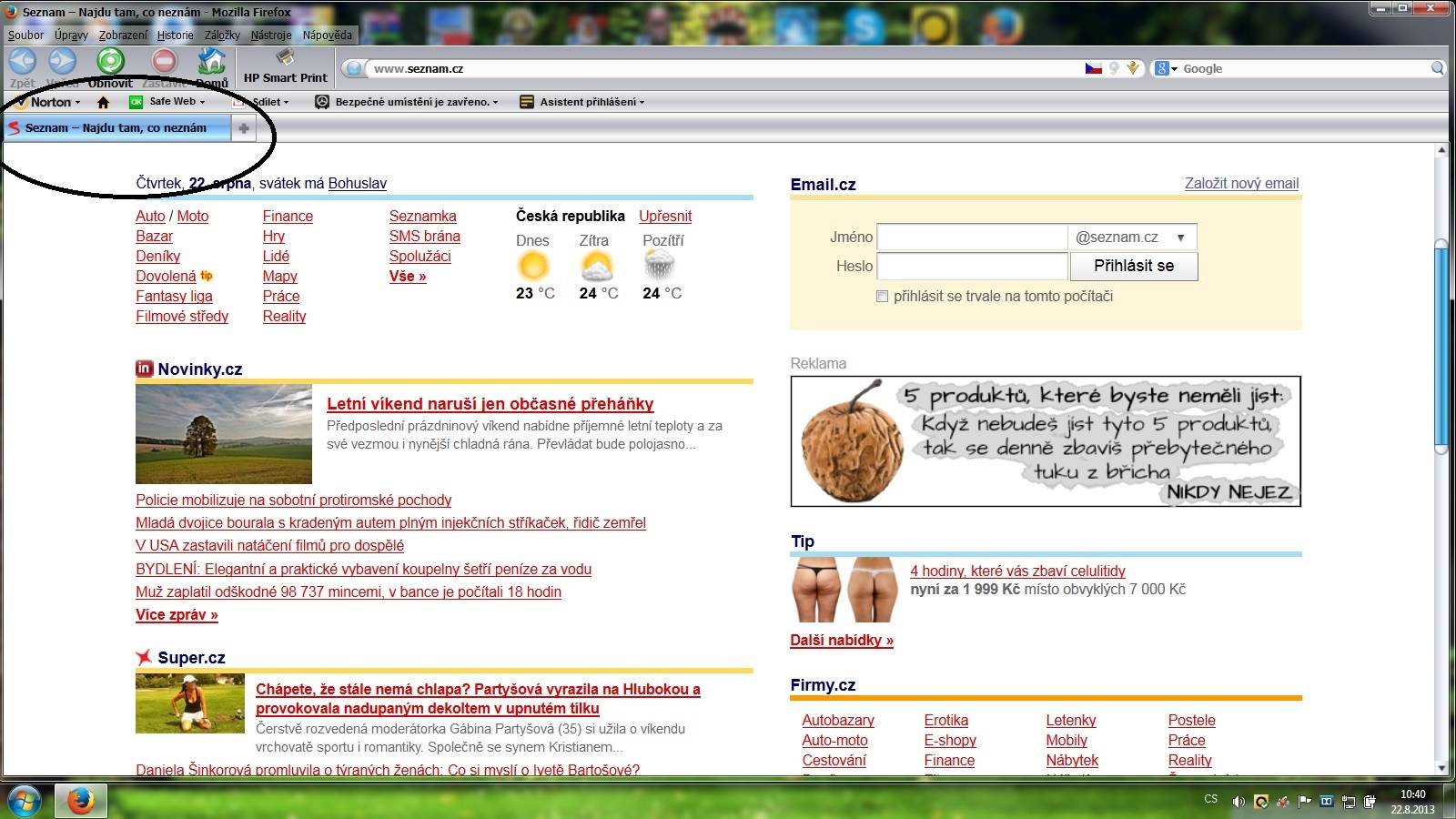Image resolution: width=1456 pixels, height=819 pixels.
Task: Click the Autobazary link under Firmy.cz
Action: pyautogui.click(x=838, y=721)
